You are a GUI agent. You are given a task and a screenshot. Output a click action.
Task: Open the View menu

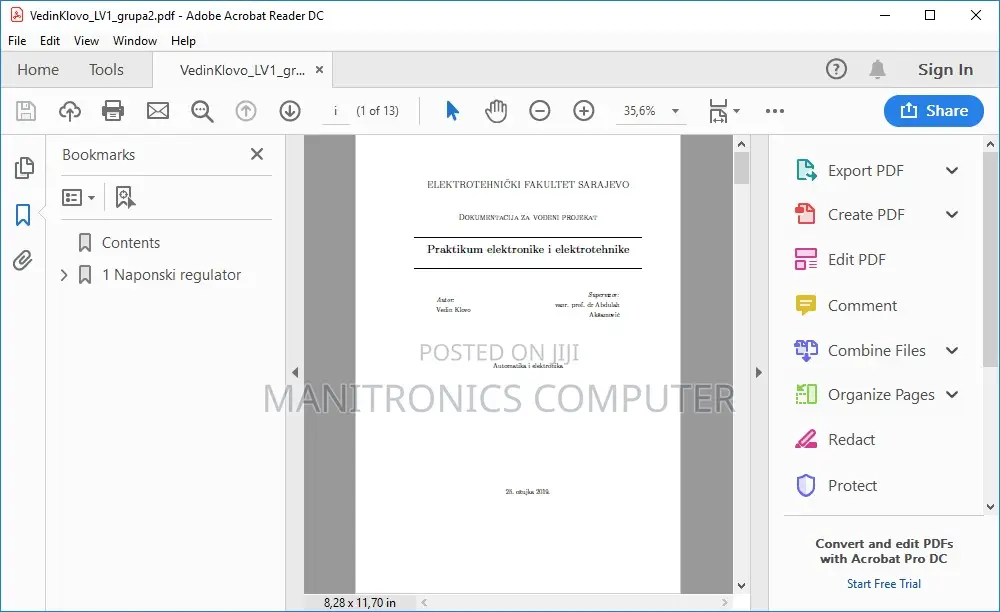pos(86,41)
